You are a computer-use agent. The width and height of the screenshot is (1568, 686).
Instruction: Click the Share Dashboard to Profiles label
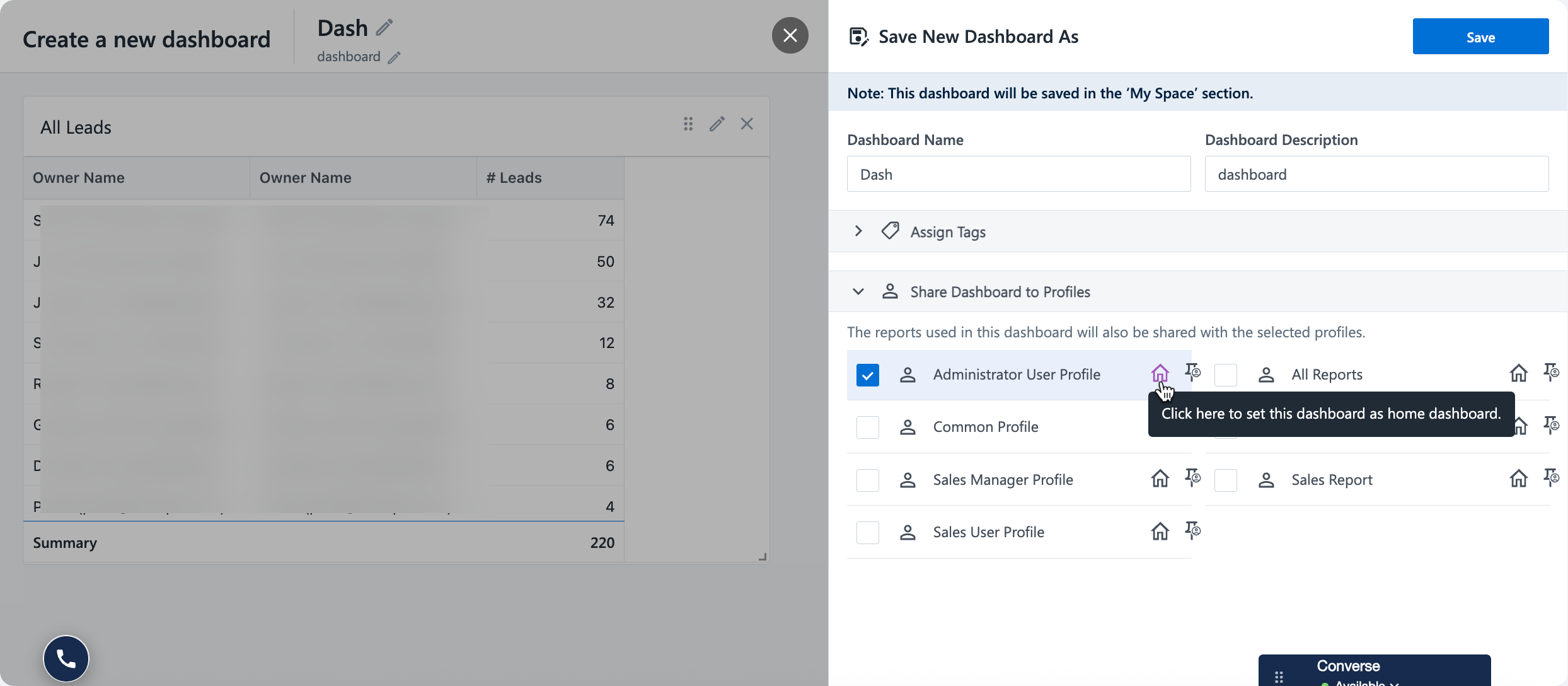(x=1000, y=292)
